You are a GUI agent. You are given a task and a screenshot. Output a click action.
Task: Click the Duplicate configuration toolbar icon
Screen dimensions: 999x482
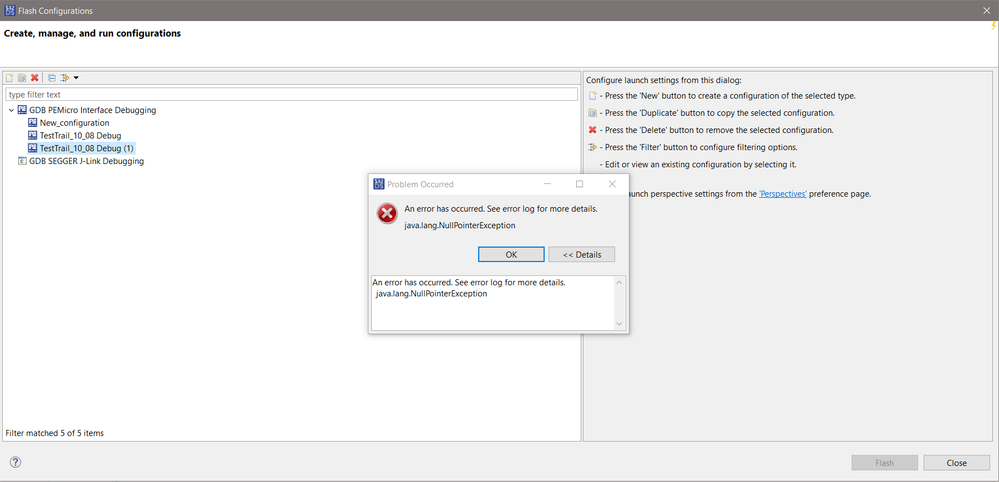[x=22, y=78]
